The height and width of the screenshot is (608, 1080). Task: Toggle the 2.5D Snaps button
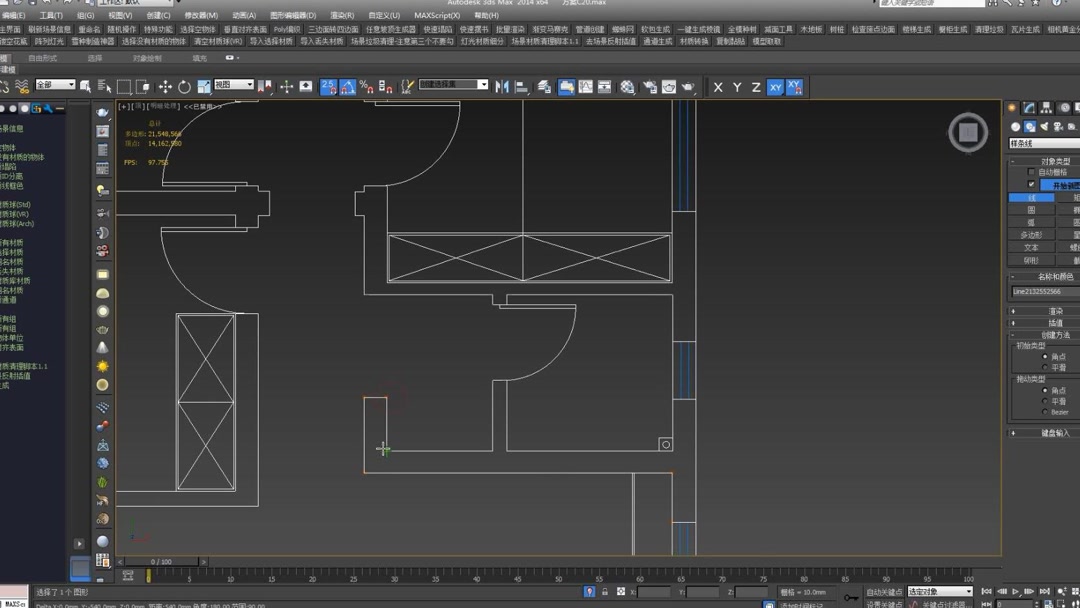point(328,87)
